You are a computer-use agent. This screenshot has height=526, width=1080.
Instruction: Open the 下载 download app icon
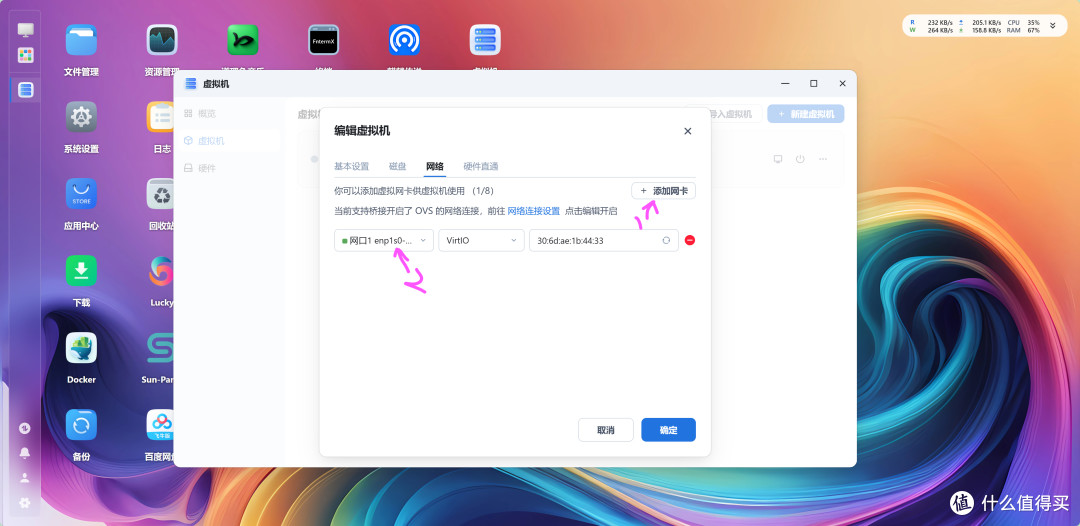81,271
